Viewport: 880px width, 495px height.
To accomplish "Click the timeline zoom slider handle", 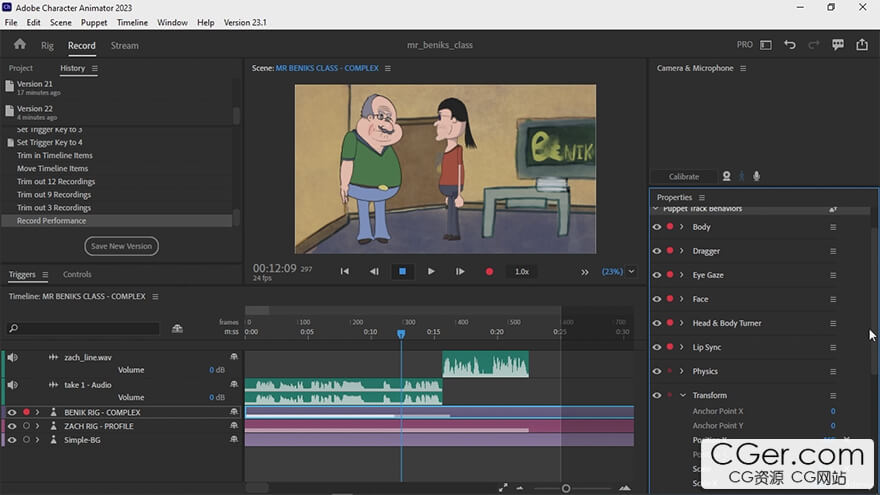I will (566, 488).
